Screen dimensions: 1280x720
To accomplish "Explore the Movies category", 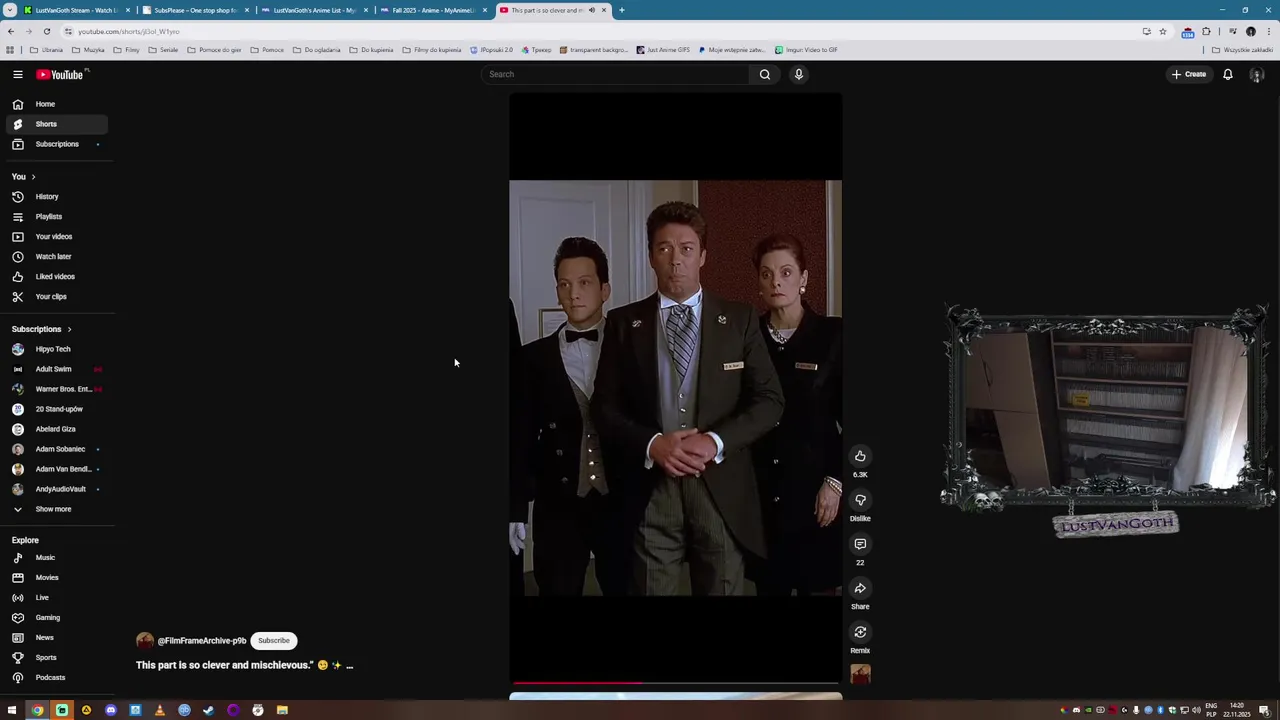I will click(55, 578).
